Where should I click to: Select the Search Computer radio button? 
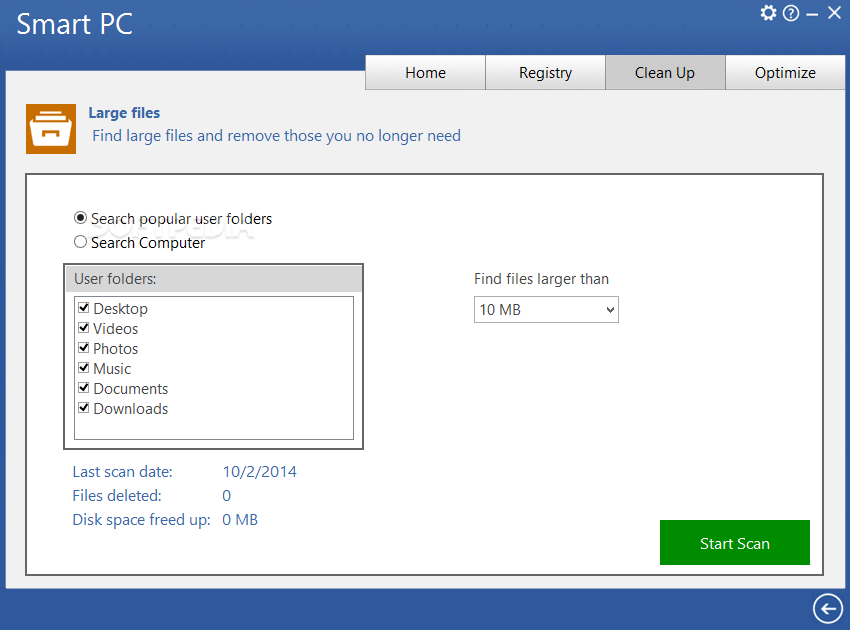click(x=80, y=242)
